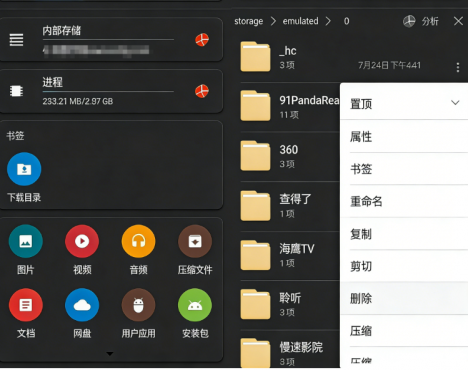Go to 0 in the breadcrumb path
468x370 pixels.
tap(347, 21)
